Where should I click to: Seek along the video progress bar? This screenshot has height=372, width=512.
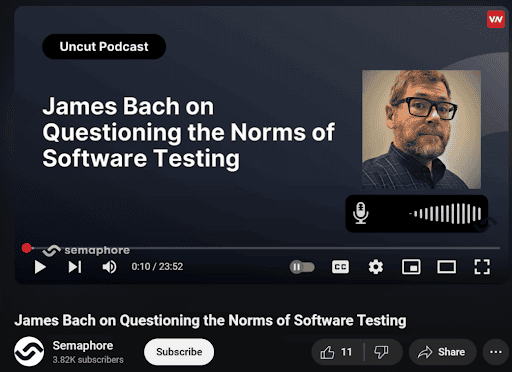coord(261,248)
